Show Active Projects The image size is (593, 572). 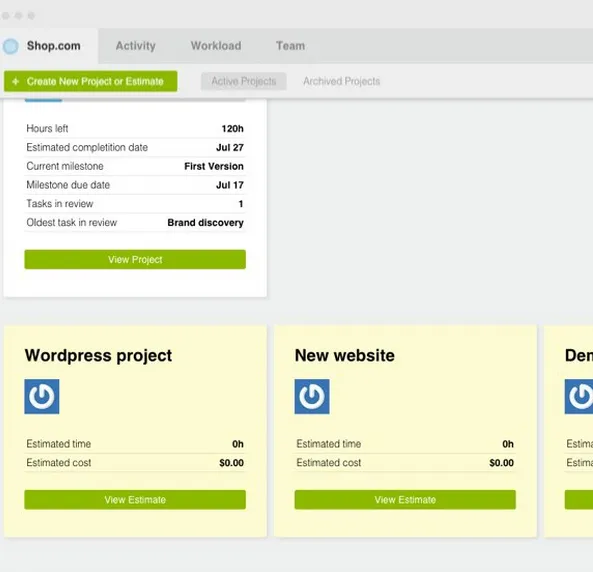(x=244, y=81)
